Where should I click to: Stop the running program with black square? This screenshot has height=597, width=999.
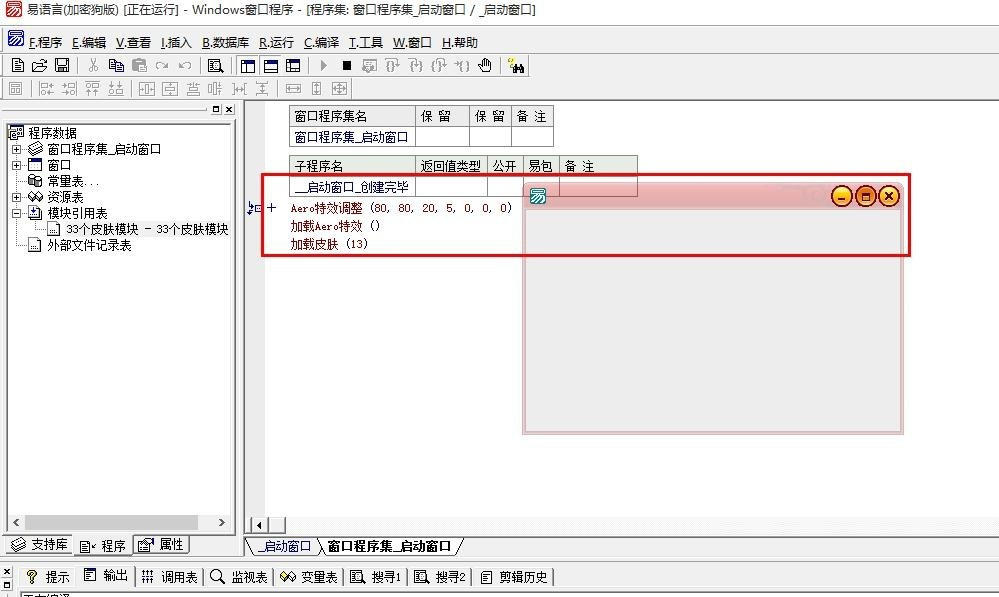coord(347,66)
